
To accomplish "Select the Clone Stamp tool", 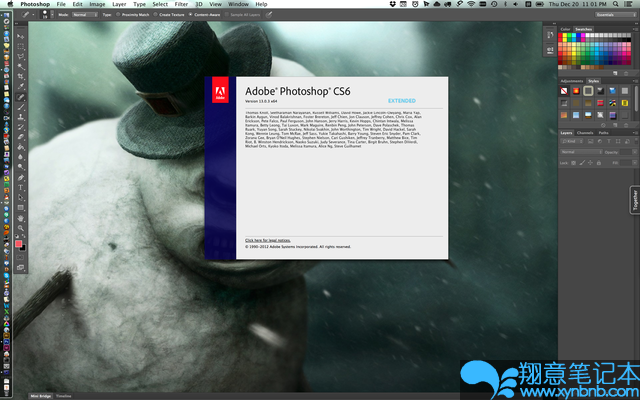I will pyautogui.click(x=20, y=117).
